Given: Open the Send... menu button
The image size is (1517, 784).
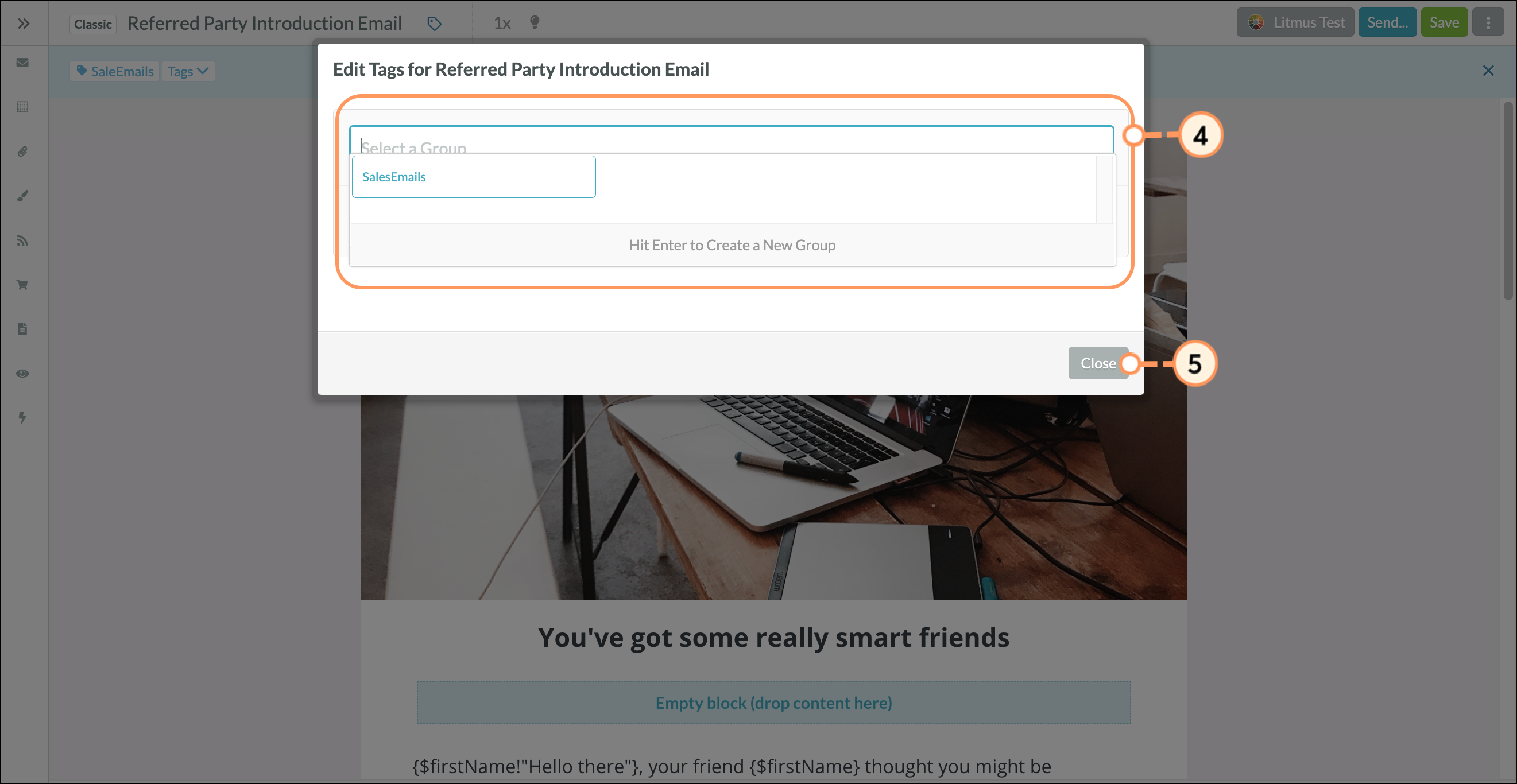Looking at the screenshot, I should coord(1387,22).
